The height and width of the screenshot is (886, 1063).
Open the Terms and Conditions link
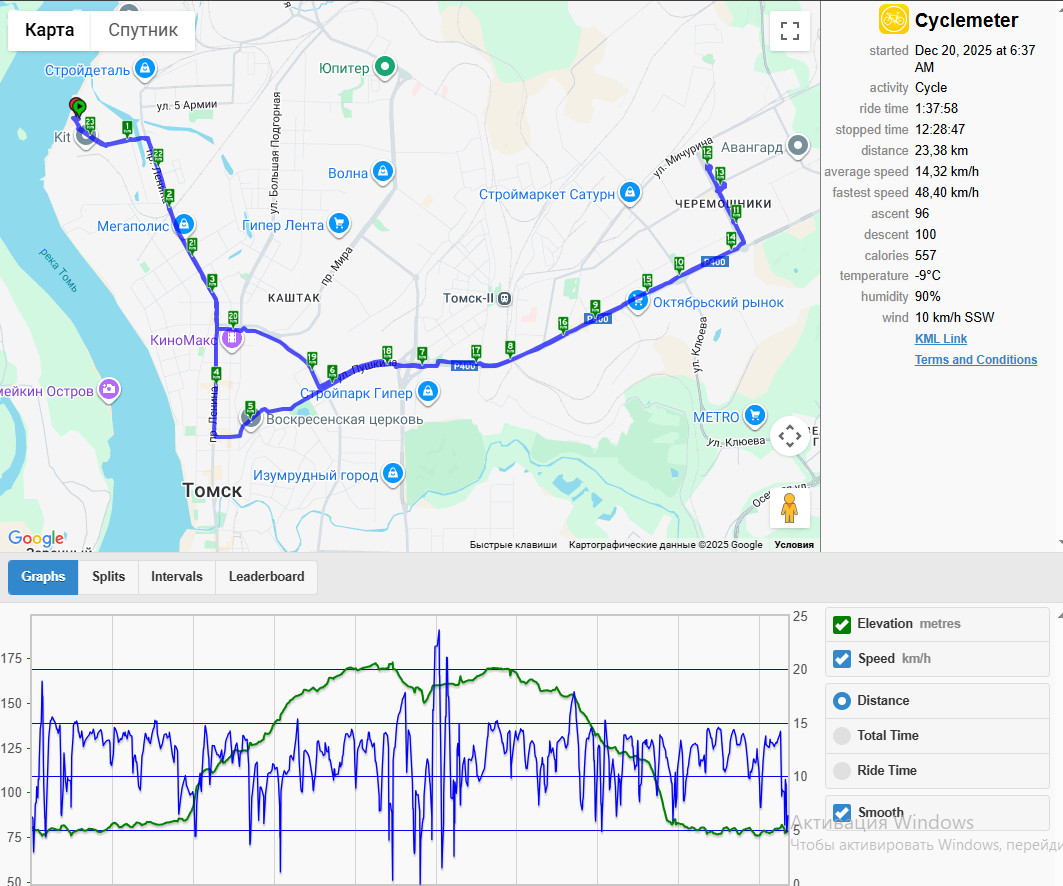click(x=976, y=360)
